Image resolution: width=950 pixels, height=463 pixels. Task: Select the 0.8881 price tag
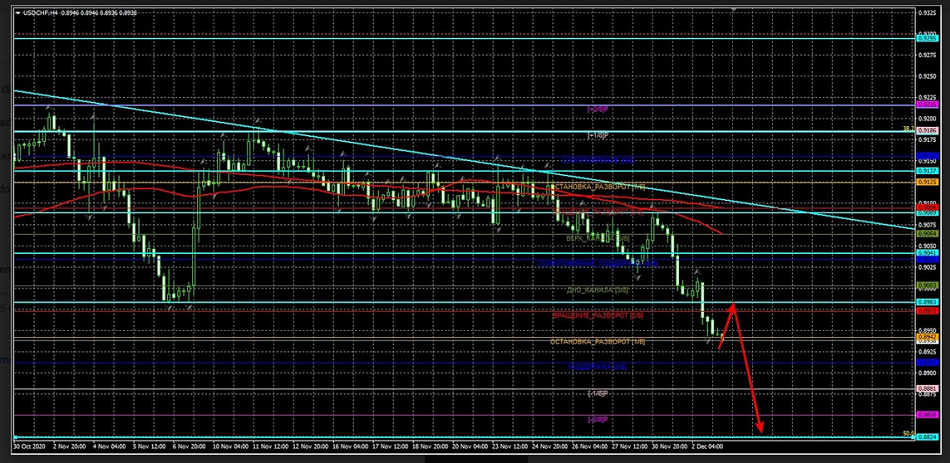tap(927, 388)
